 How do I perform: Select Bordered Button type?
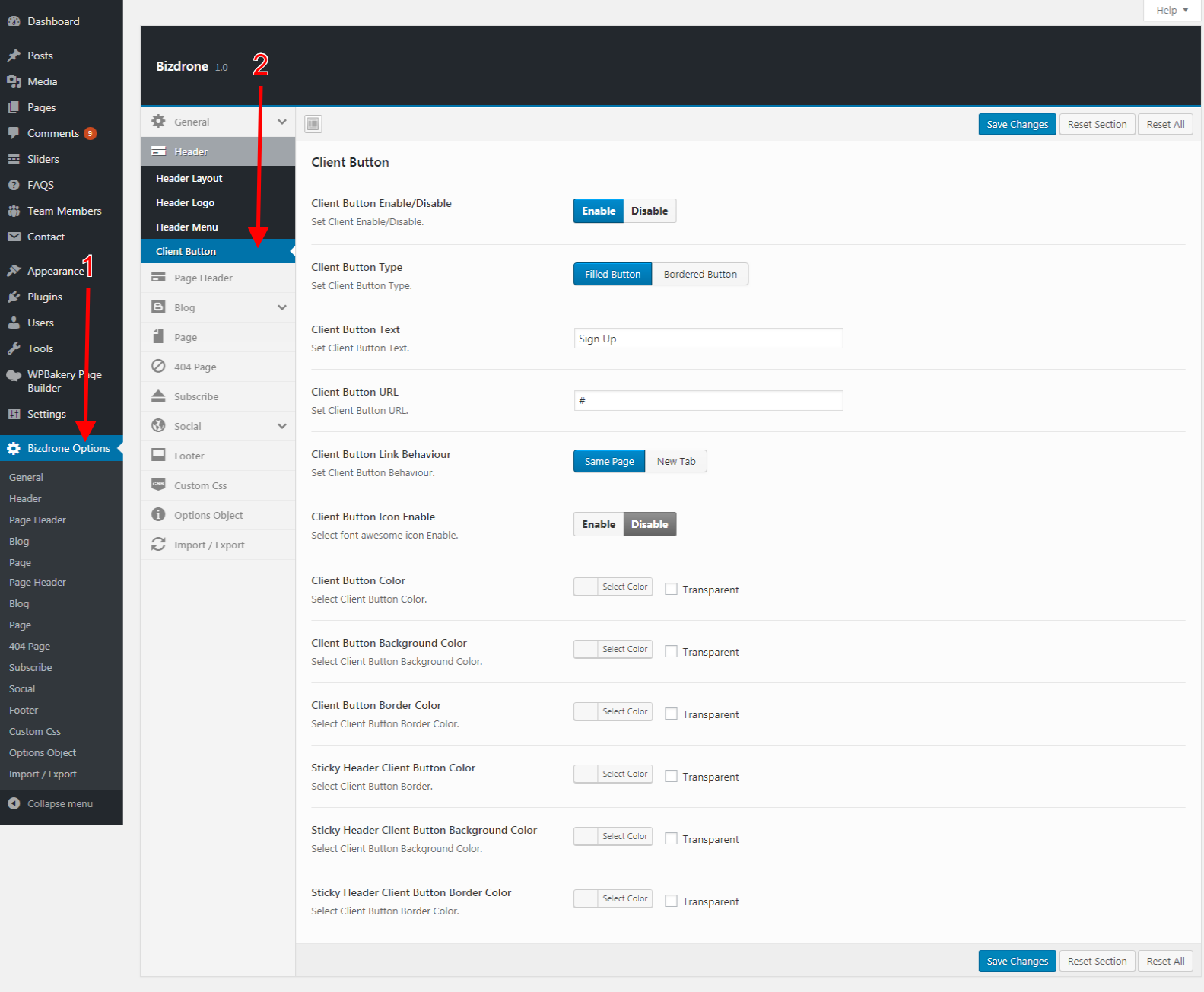[700, 274]
